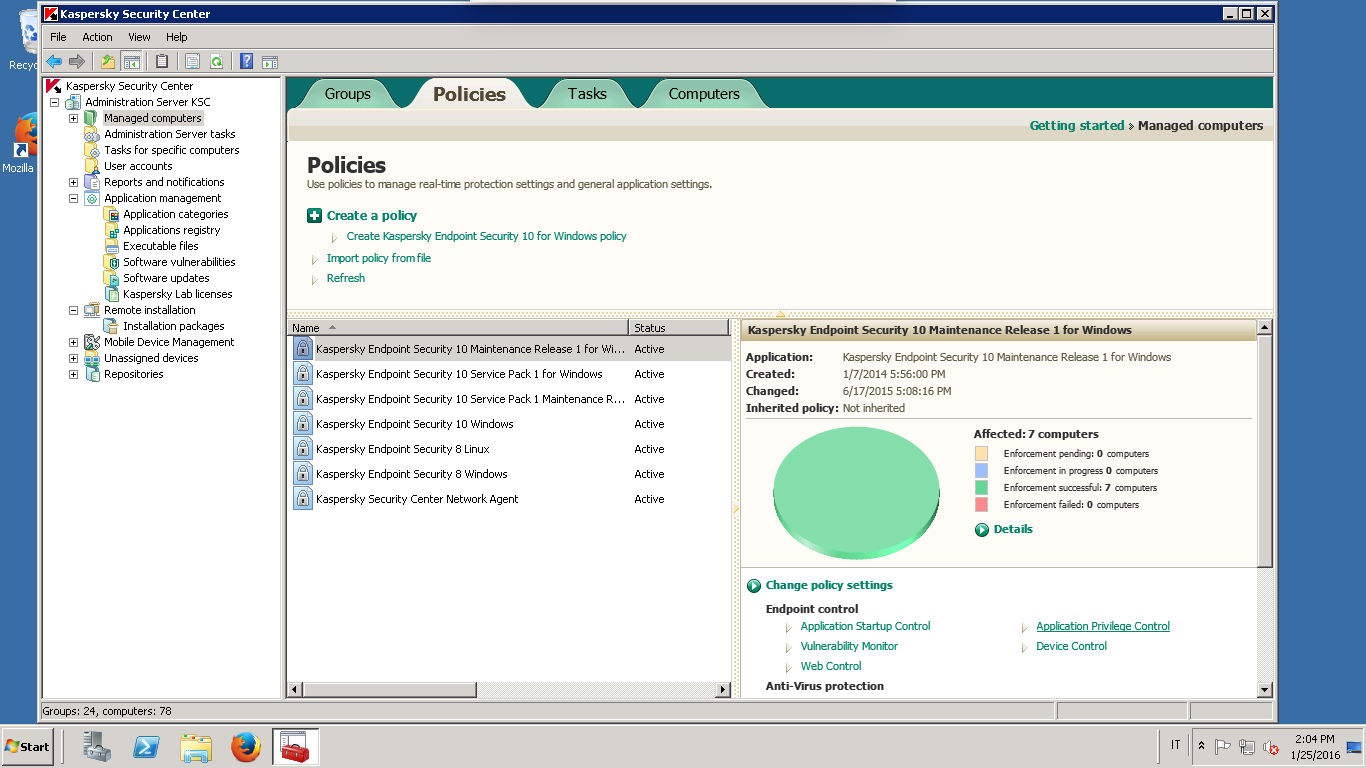
Task: Click Import policy from file link
Action: tap(379, 258)
